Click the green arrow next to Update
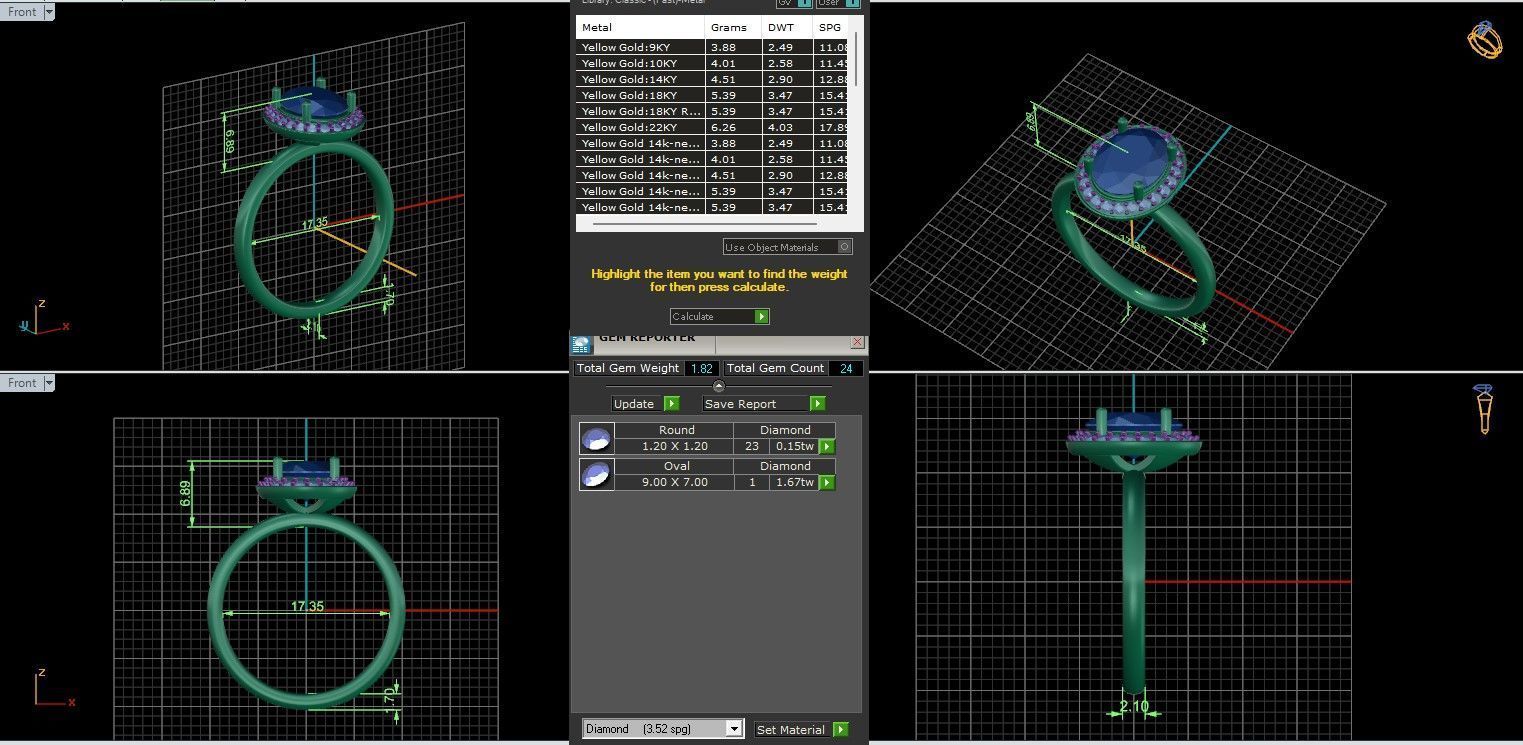Image resolution: width=1523 pixels, height=745 pixels. pos(671,403)
